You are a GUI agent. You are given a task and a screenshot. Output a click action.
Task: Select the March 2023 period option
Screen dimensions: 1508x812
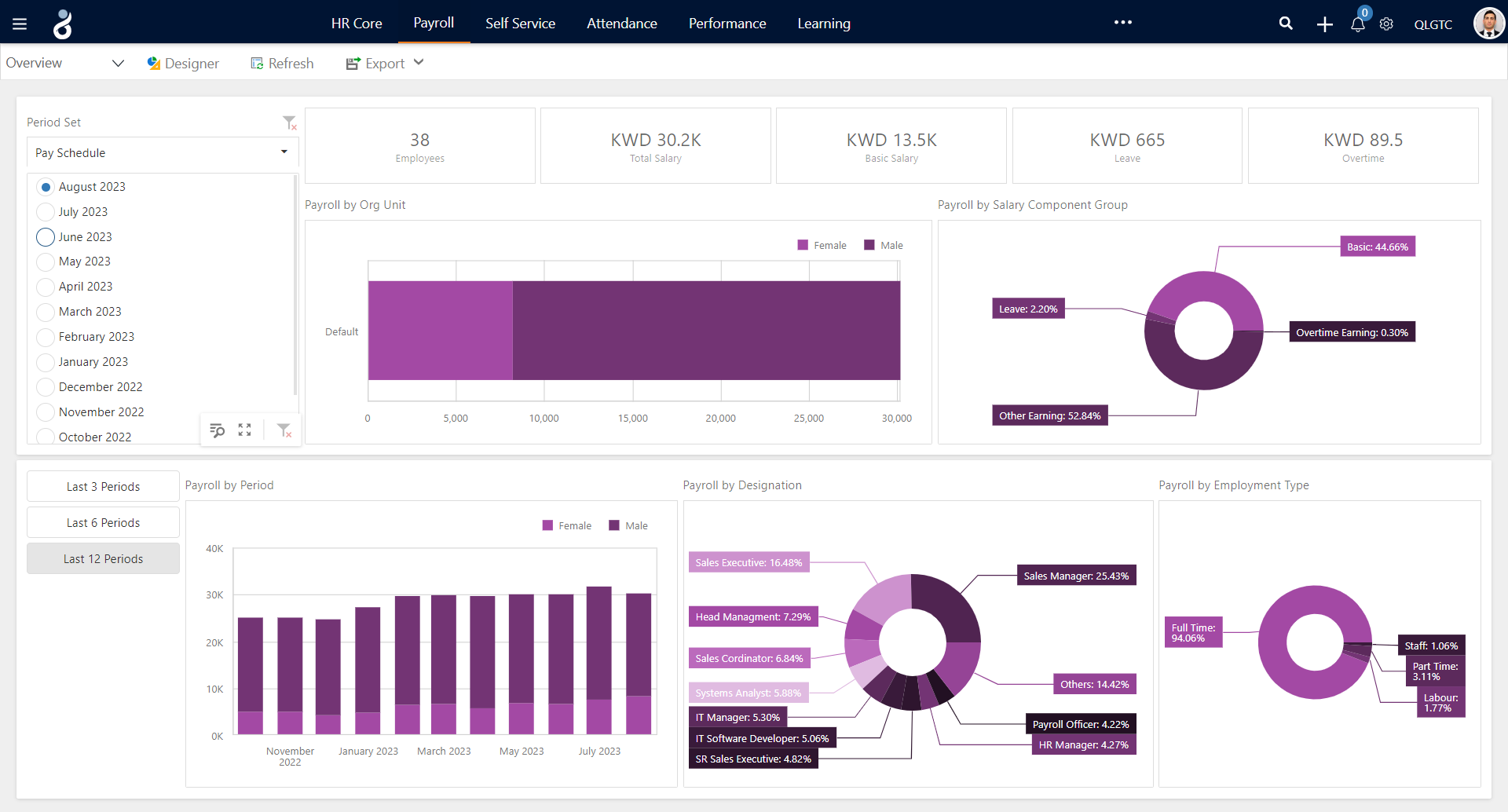click(x=45, y=312)
